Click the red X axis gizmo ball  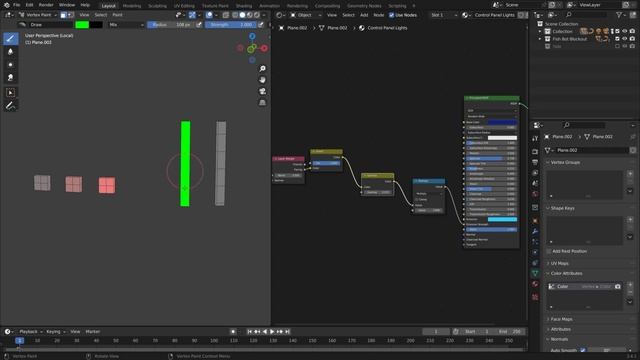(x=264, y=48)
